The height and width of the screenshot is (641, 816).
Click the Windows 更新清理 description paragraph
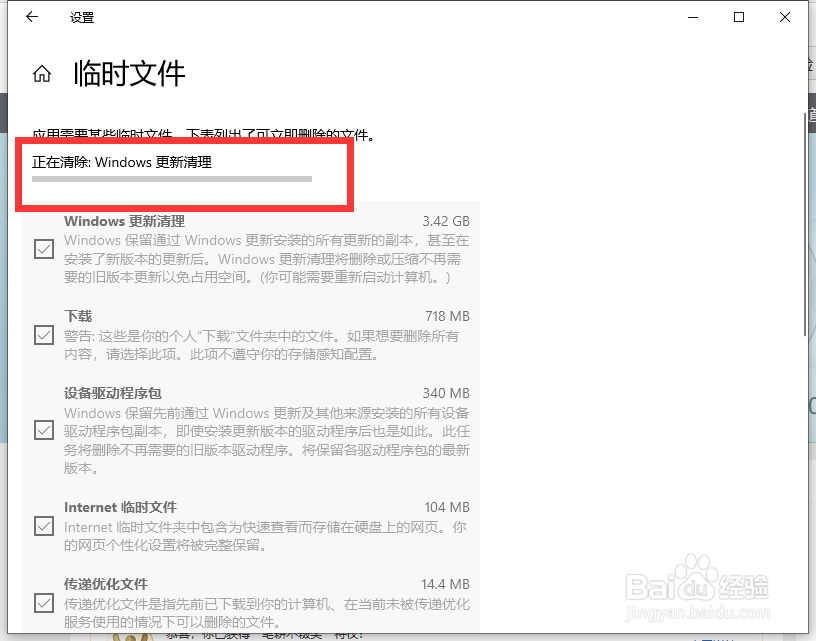click(266, 259)
